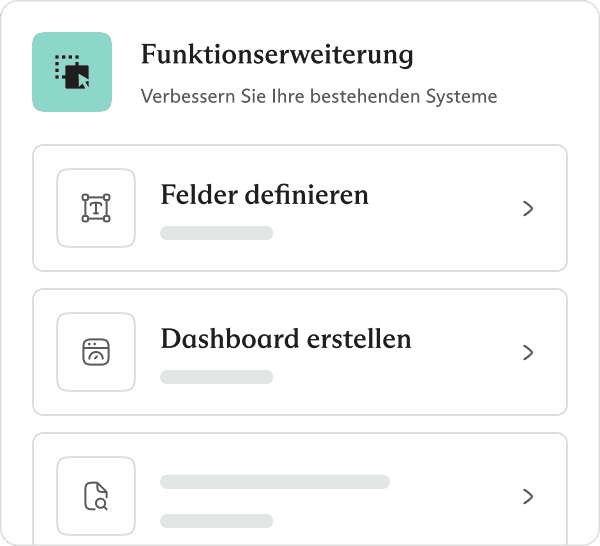
Task: Click the long gray placeholder bar in third card
Action: [274, 481]
